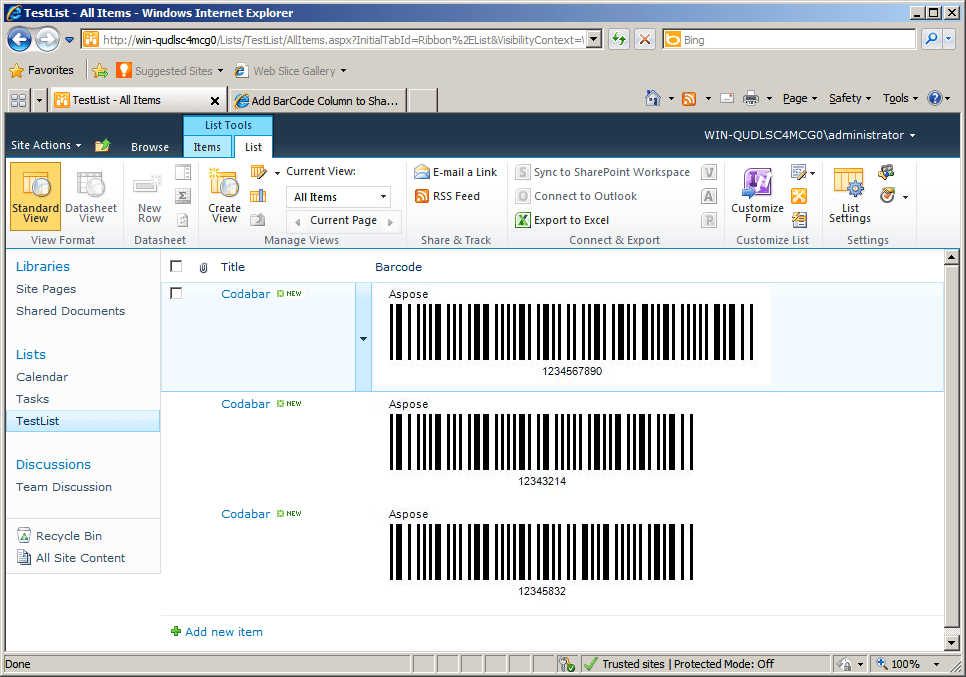This screenshot has width=966, height=677.
Task: Click the Create Column icon in Manage Views
Action: point(258,196)
